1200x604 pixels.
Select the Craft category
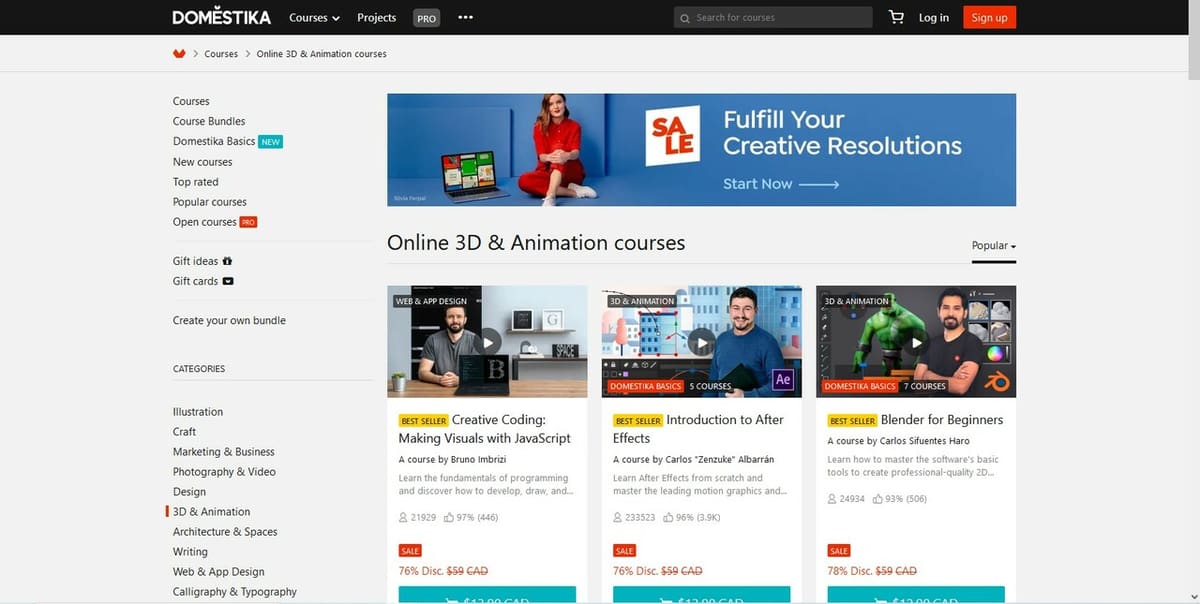tap(184, 432)
